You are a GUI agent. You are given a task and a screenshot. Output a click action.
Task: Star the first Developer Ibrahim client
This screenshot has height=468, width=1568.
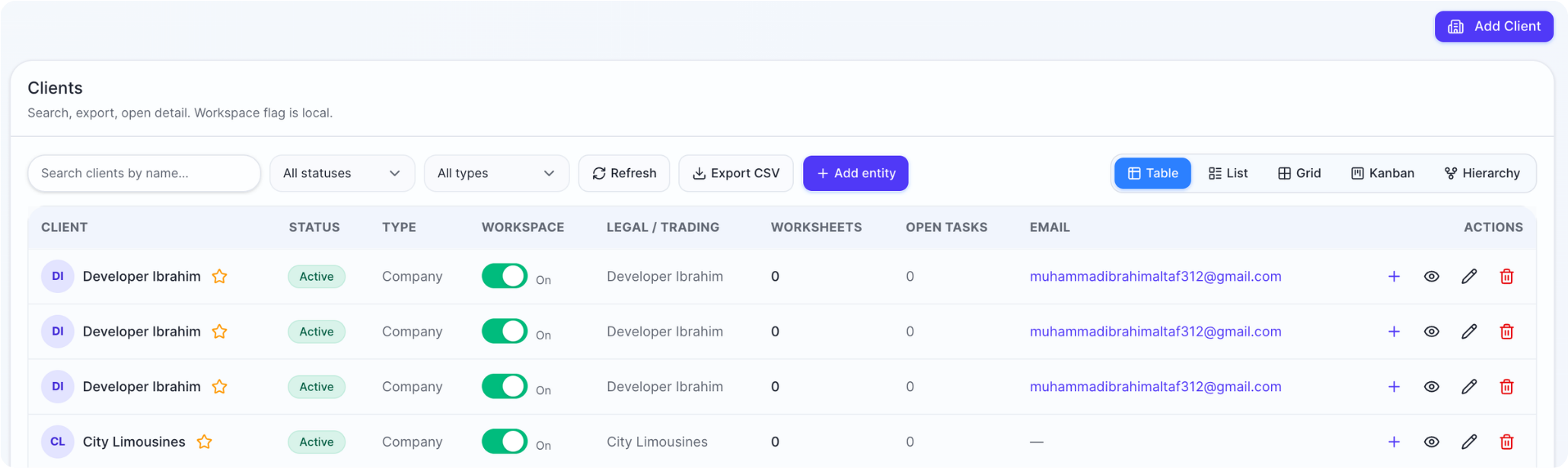click(219, 276)
